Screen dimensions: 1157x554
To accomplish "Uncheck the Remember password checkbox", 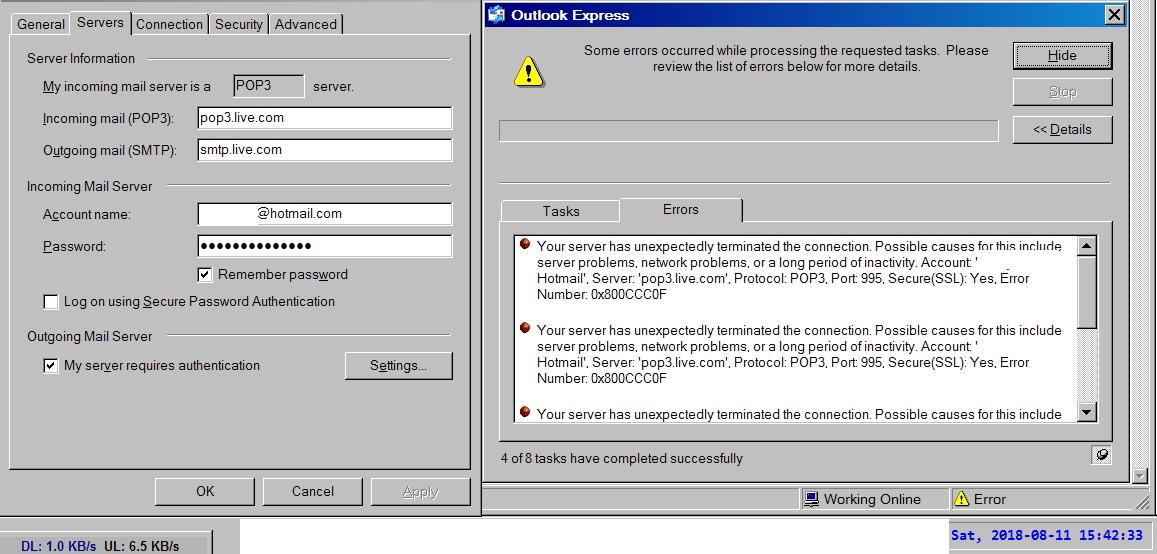I will [x=205, y=275].
